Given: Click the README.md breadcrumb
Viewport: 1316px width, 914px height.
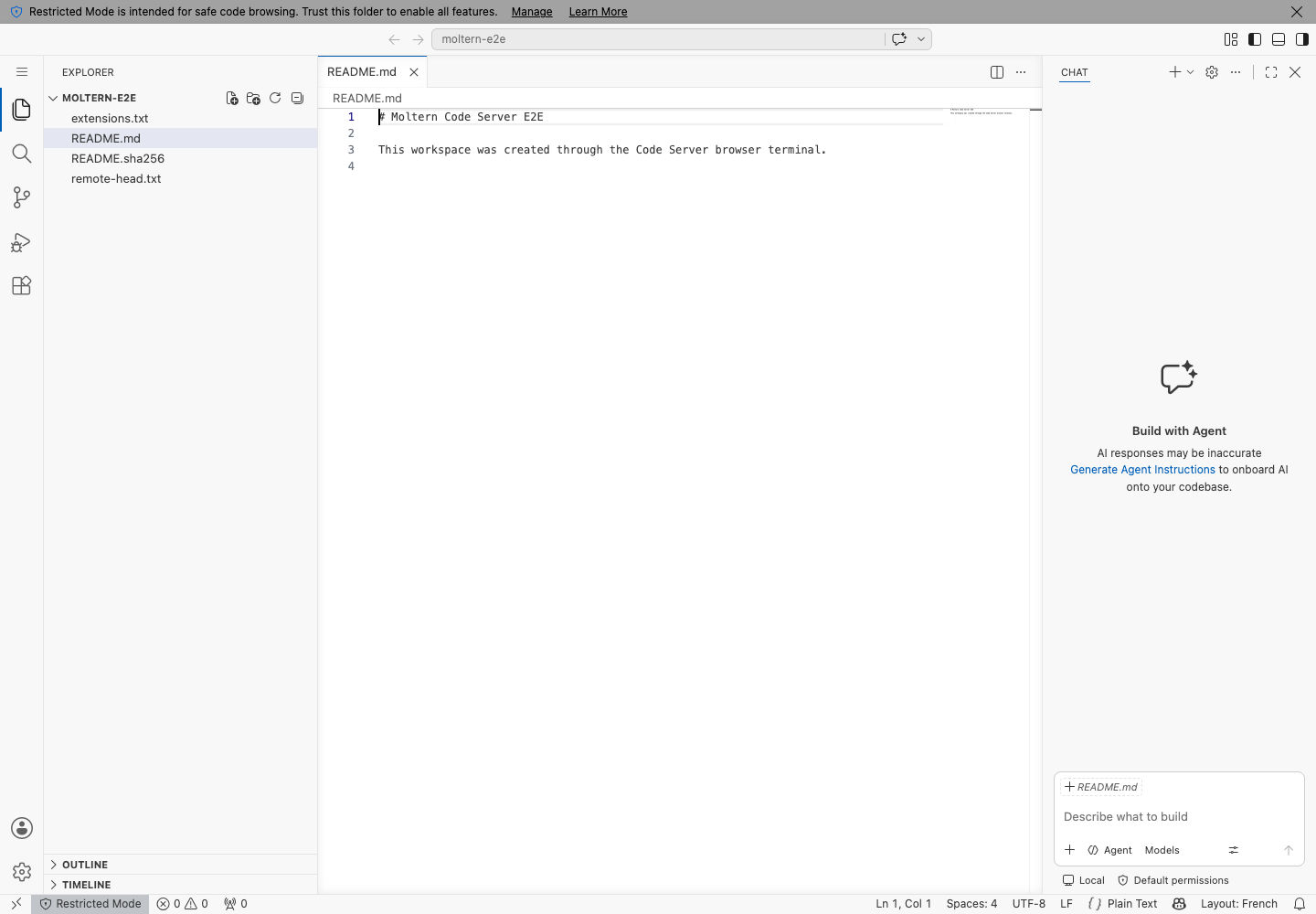Looking at the screenshot, I should click(367, 99).
